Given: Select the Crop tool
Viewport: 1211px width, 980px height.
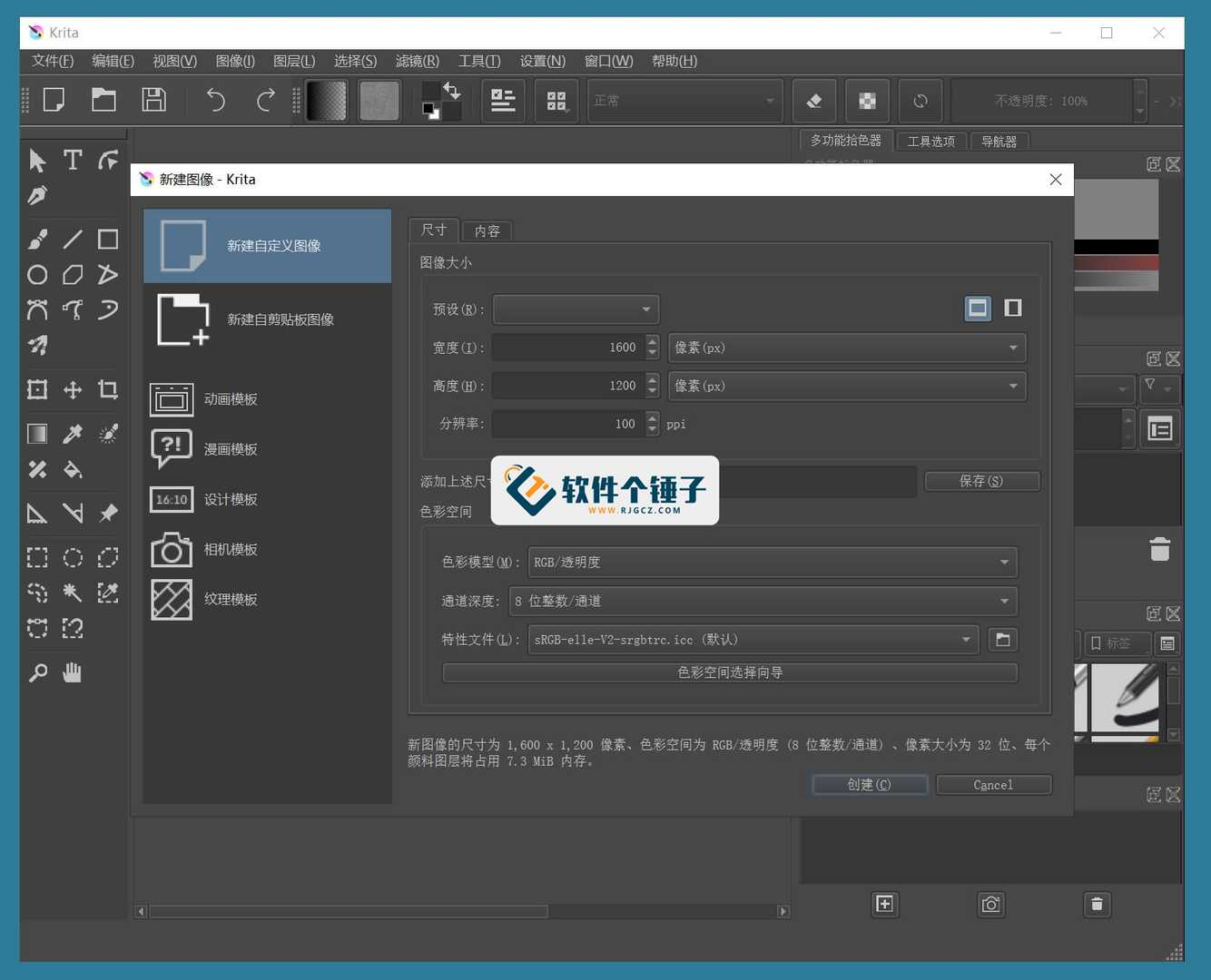Looking at the screenshot, I should pyautogui.click(x=108, y=390).
